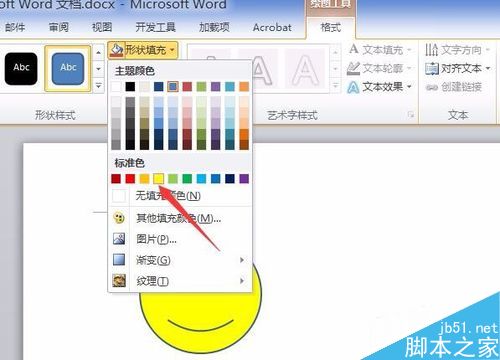The image size is (500, 360).
Task: Pick the purple accent theme color swatch
Action: 216,87
